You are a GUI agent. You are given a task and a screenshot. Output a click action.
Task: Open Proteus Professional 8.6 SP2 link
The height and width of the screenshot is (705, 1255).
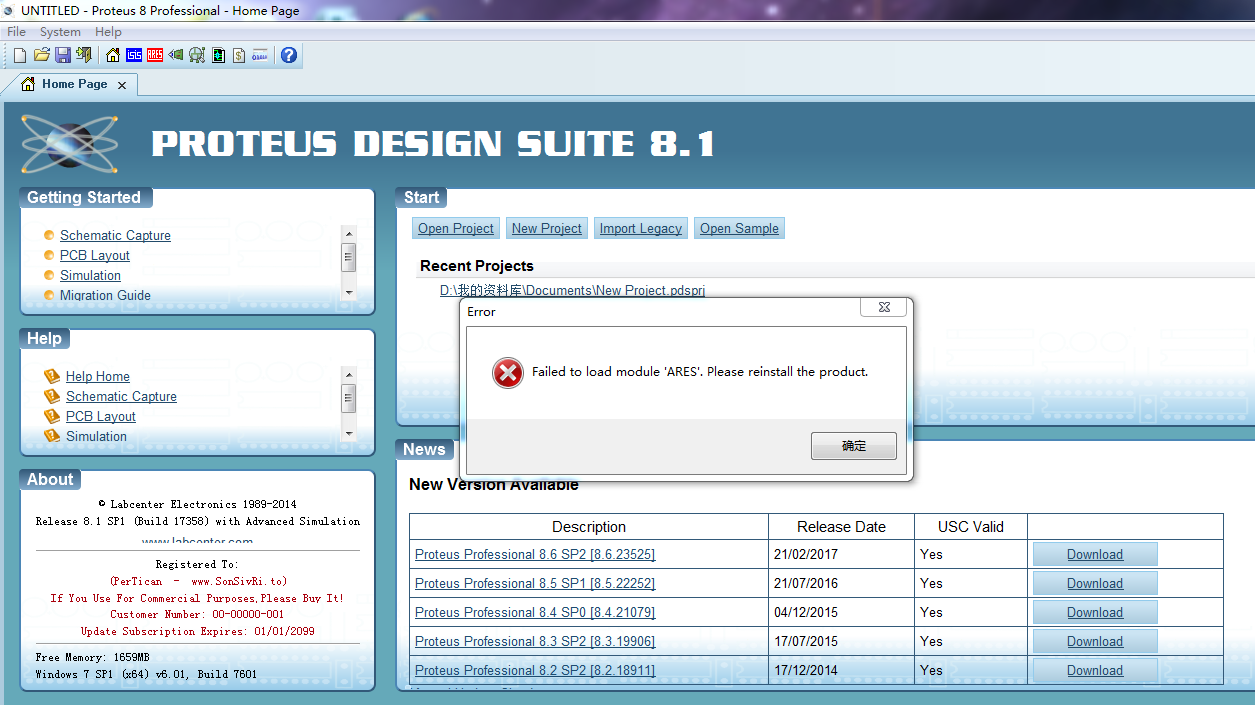535,554
